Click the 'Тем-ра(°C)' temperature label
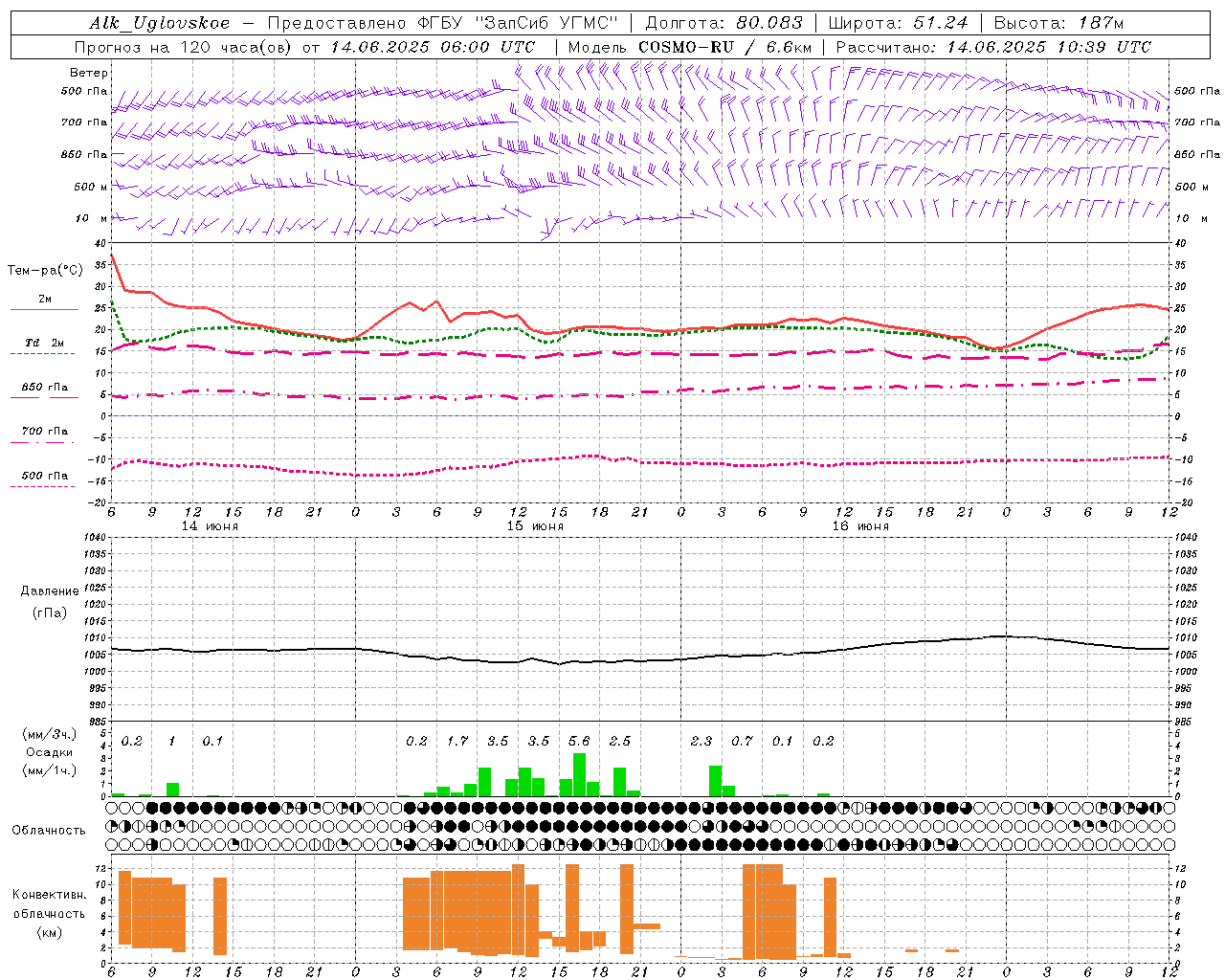This screenshot has width=1225, height=980. [45, 271]
